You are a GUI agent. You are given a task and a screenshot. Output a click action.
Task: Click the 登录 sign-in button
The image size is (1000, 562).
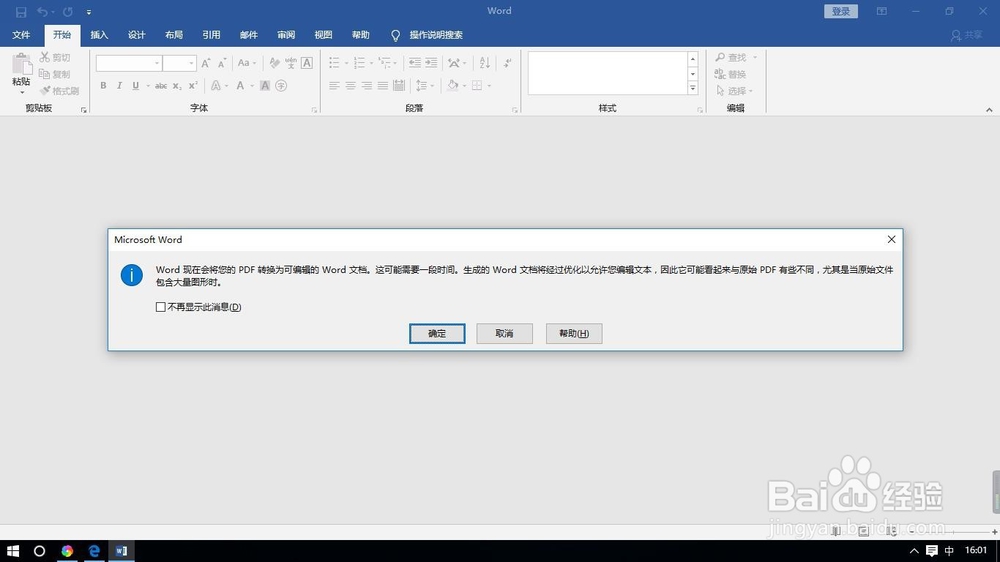pyautogui.click(x=841, y=11)
